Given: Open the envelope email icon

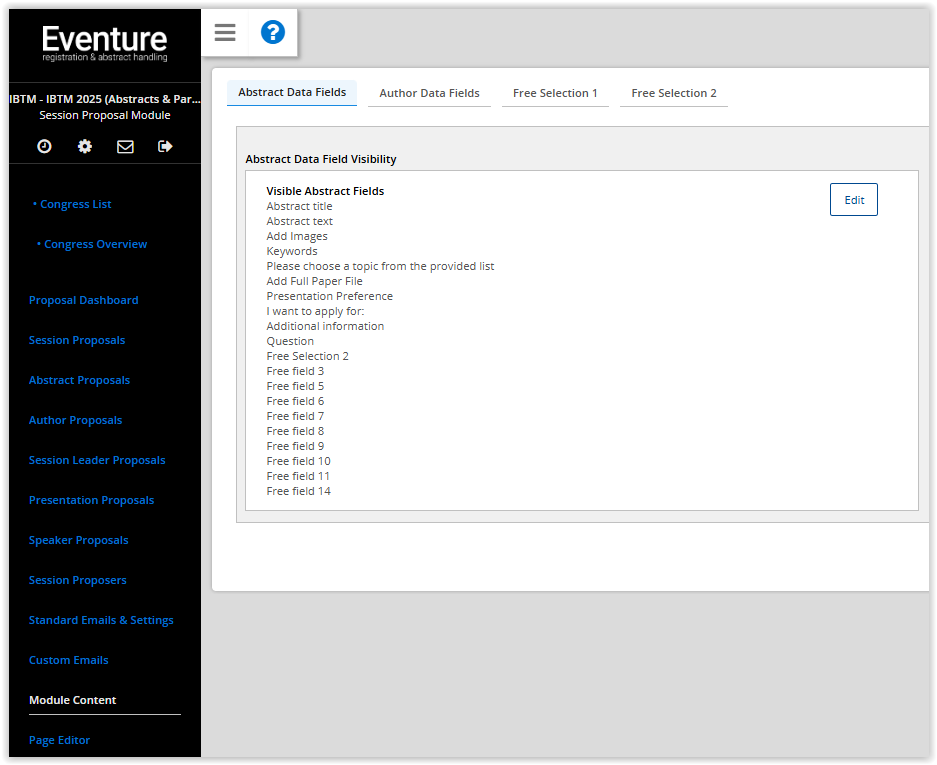Looking at the screenshot, I should [x=124, y=146].
